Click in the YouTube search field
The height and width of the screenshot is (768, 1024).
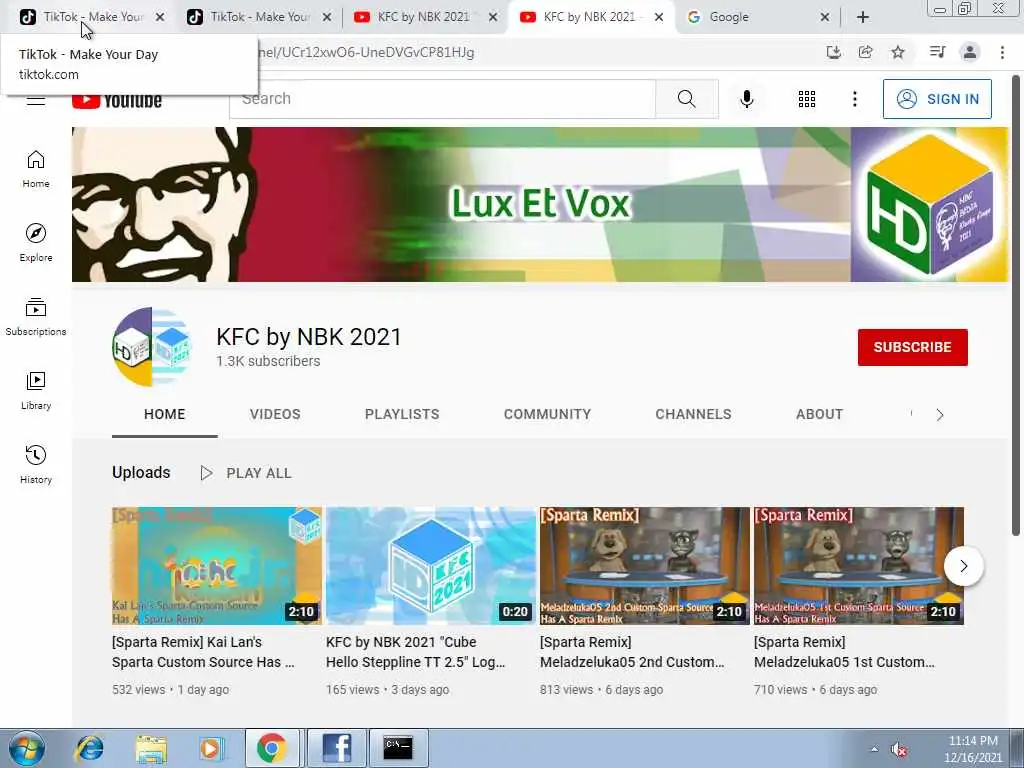442,99
